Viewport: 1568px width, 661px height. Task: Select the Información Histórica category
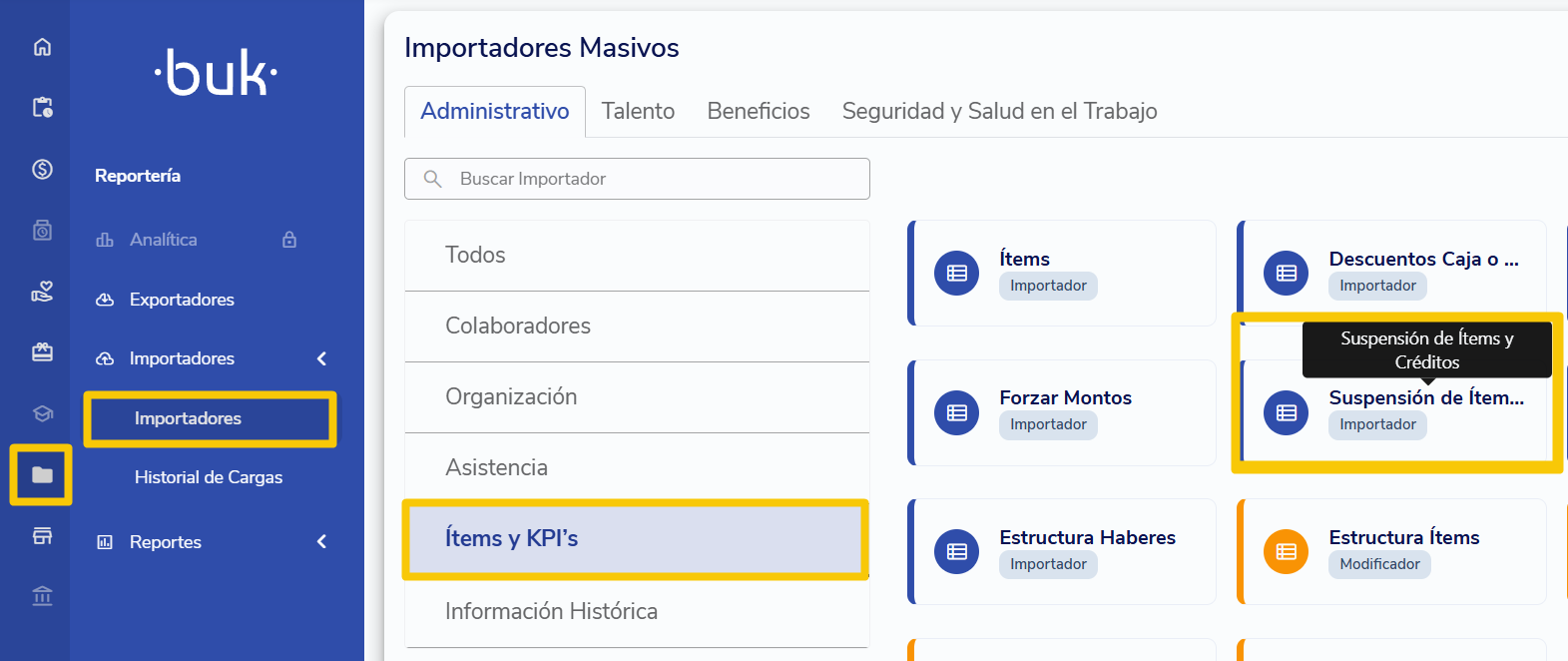(637, 611)
